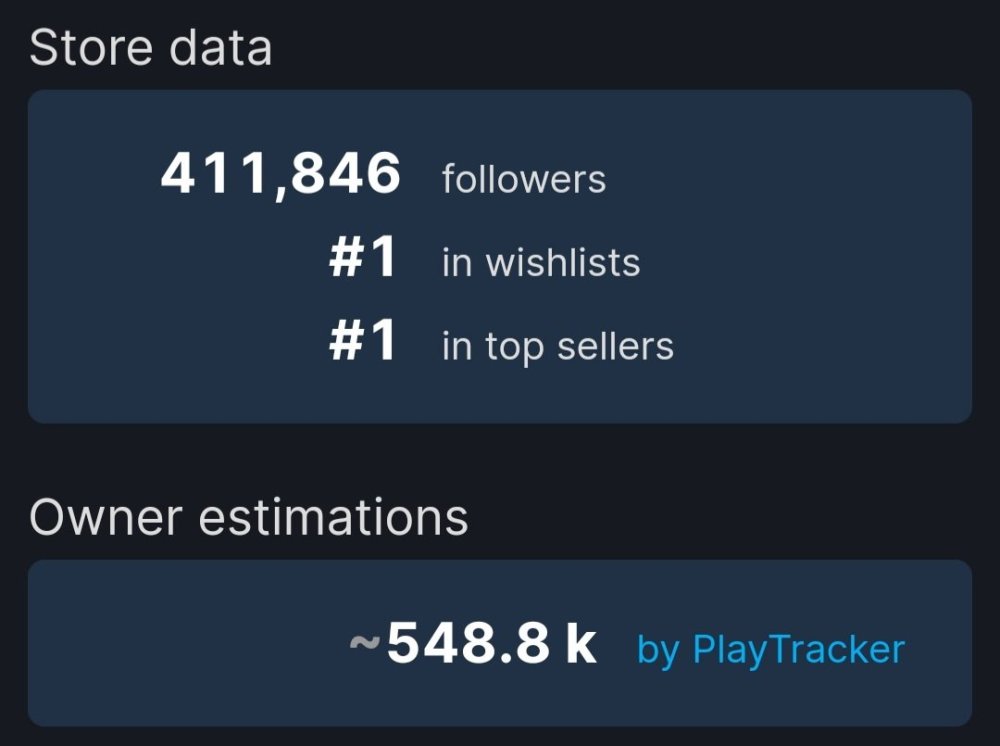The image size is (1000, 746).
Task: Select the 411,846 followers count
Action: tap(281, 175)
